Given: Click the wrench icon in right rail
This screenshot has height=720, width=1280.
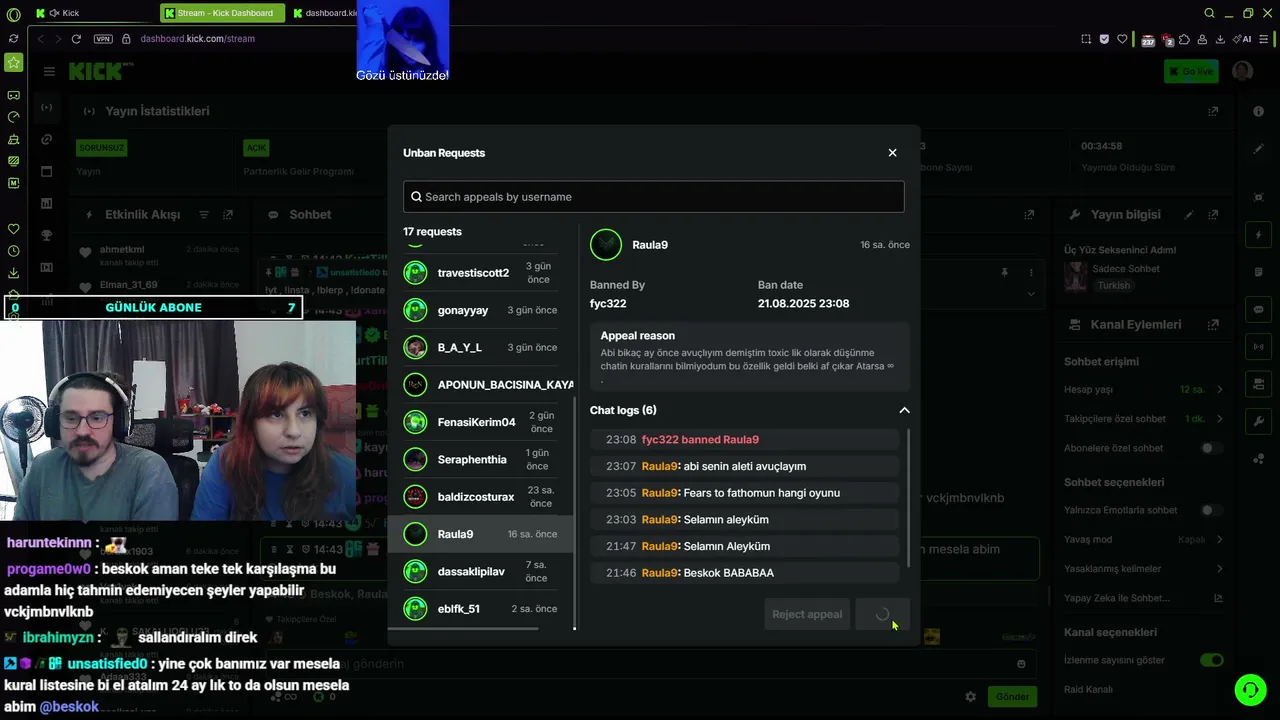Looking at the screenshot, I should point(1259,422).
